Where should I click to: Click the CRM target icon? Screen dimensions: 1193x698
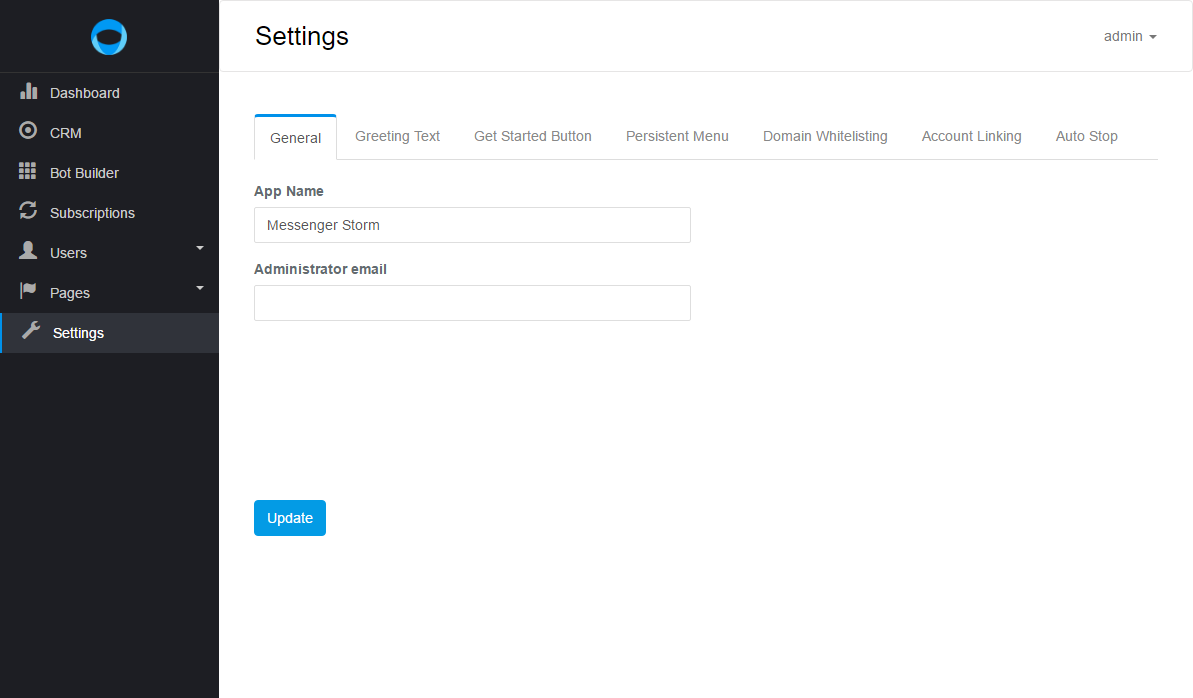click(28, 132)
